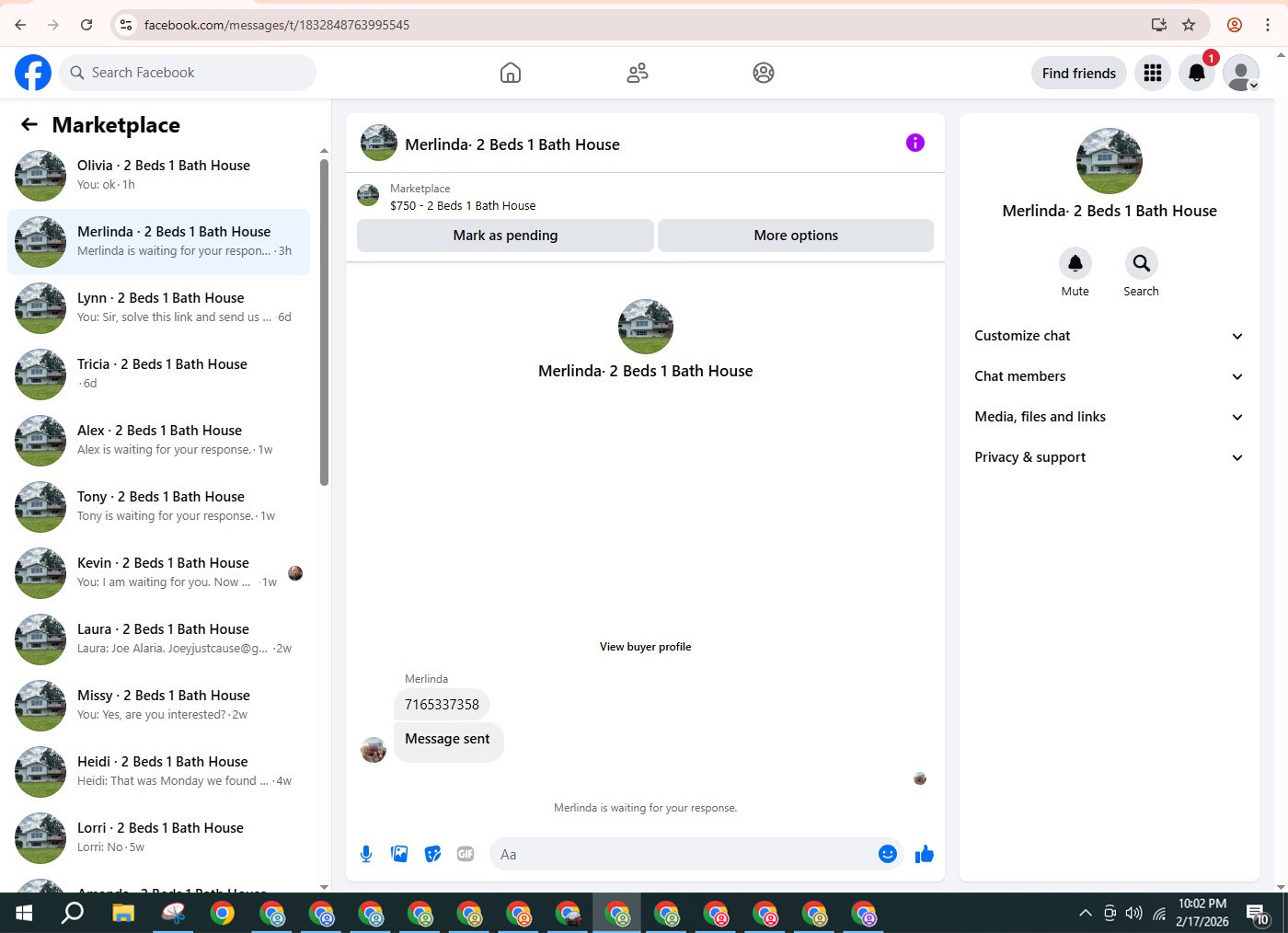Screen dimensions: 1288x933
Task: Open the Chrome three-dot menu
Action: [1268, 25]
